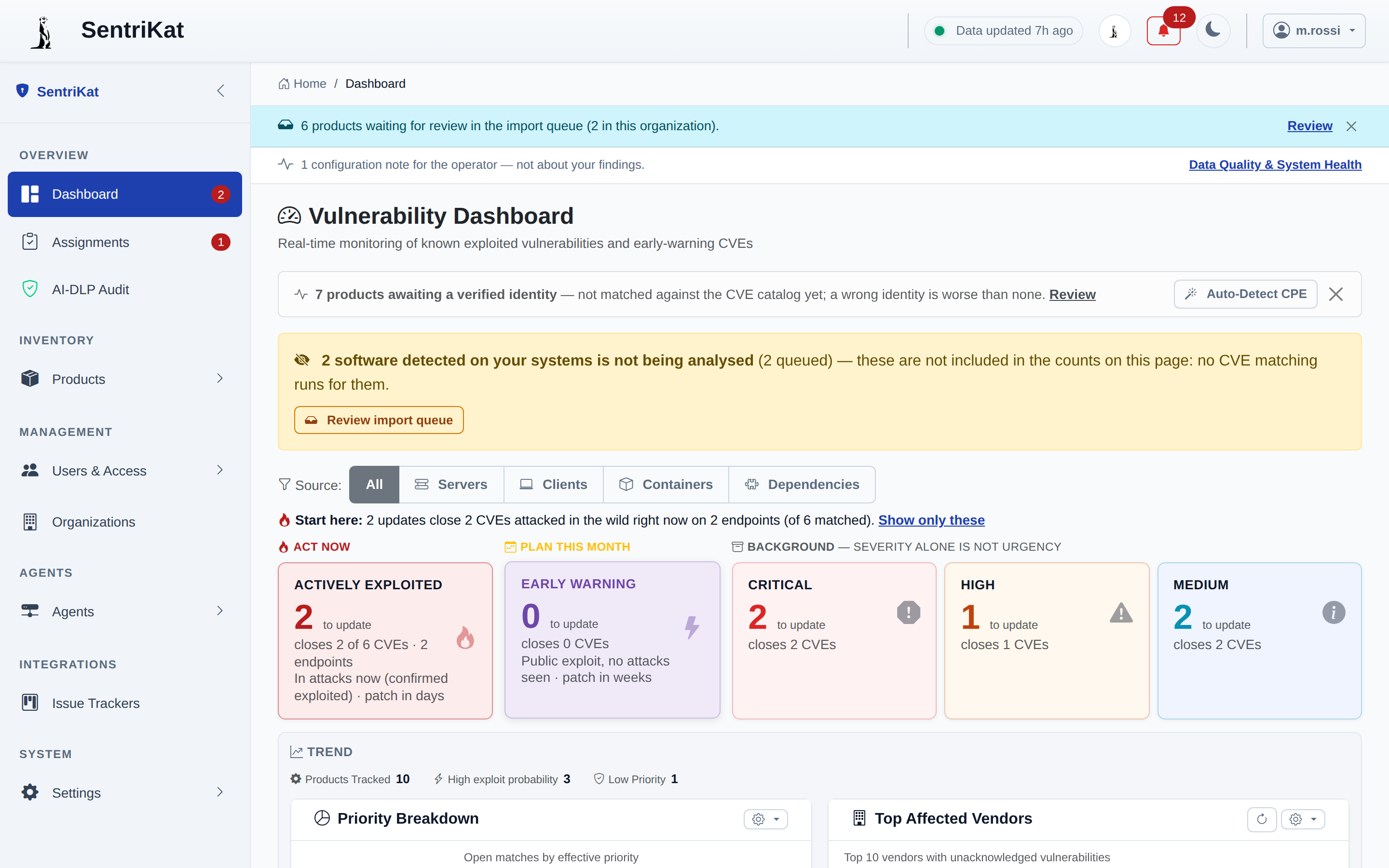The width and height of the screenshot is (1389, 868).
Task: Click the Vulnerability Dashboard gauge icon
Action: [289, 216]
